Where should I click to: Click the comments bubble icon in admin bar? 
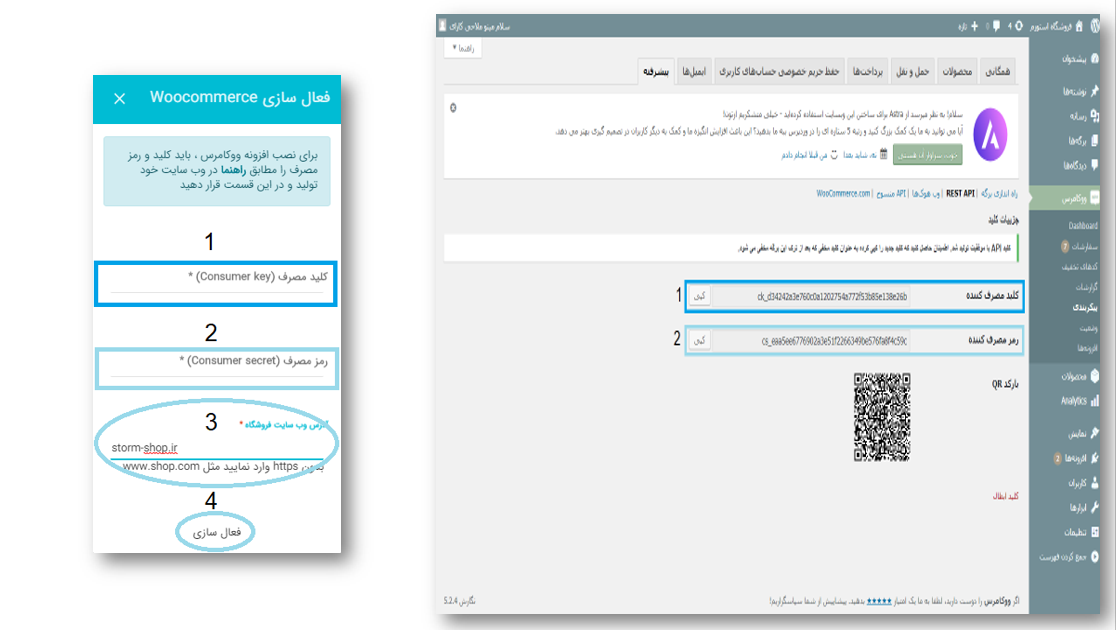tap(996, 26)
